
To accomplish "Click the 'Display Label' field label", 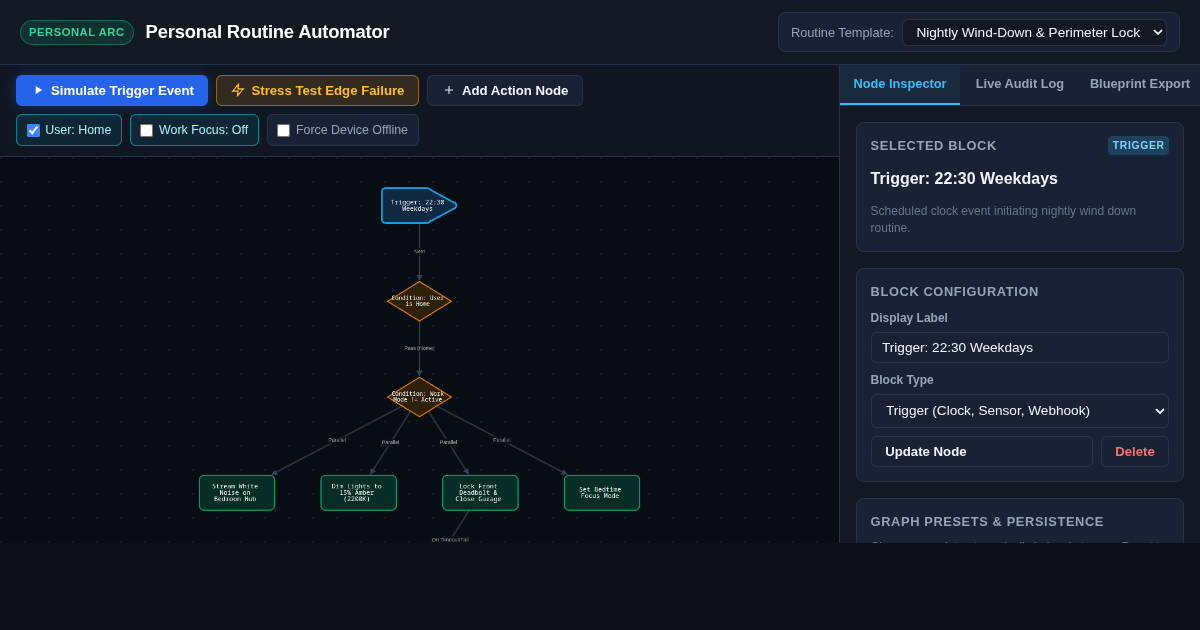I will (x=909, y=318).
